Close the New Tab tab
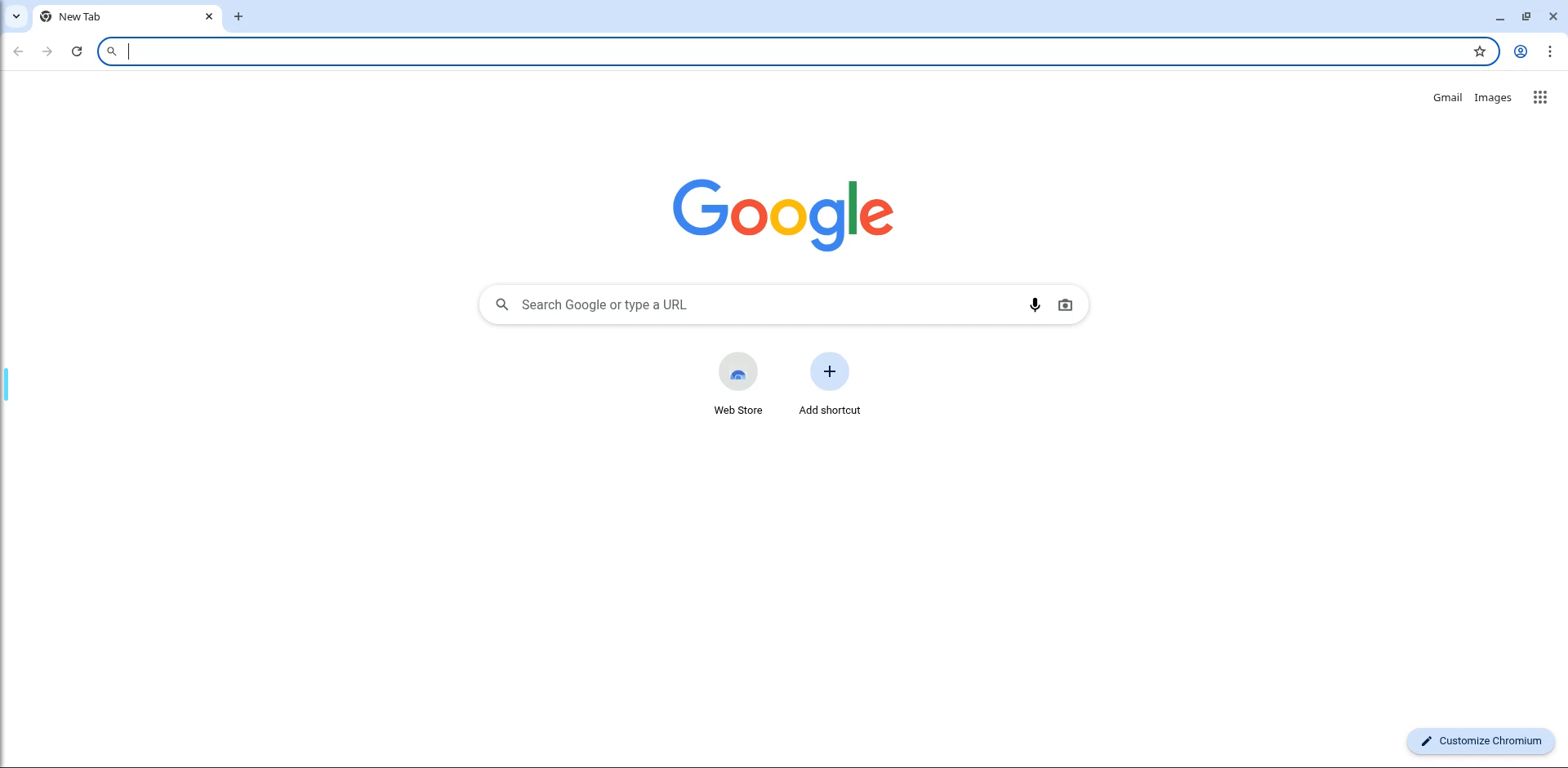 [209, 16]
